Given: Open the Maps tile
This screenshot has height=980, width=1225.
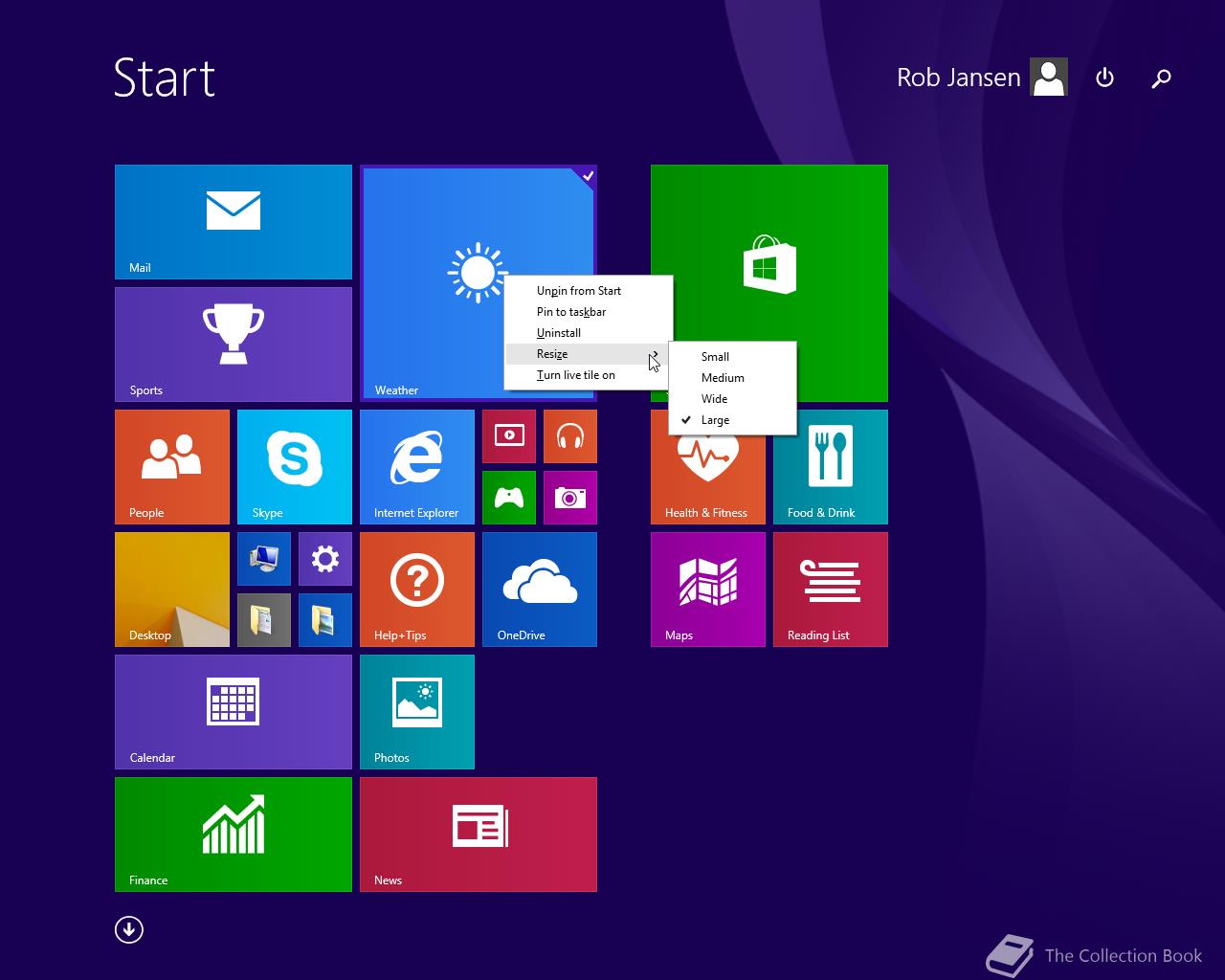Looking at the screenshot, I should click(x=708, y=590).
